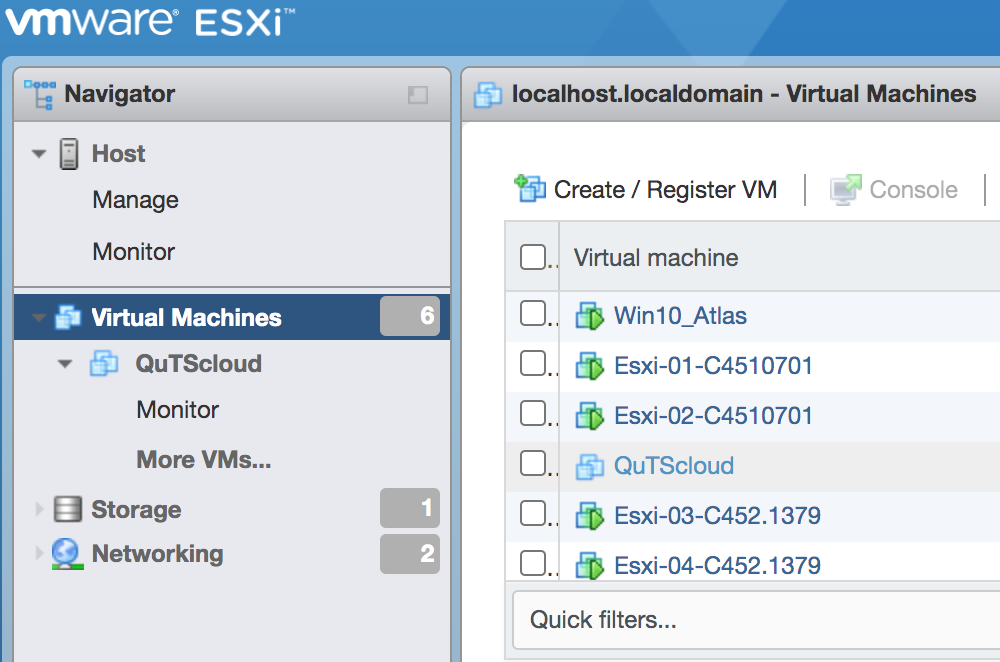
Task: Open the Quick filters dropdown
Action: point(756,620)
